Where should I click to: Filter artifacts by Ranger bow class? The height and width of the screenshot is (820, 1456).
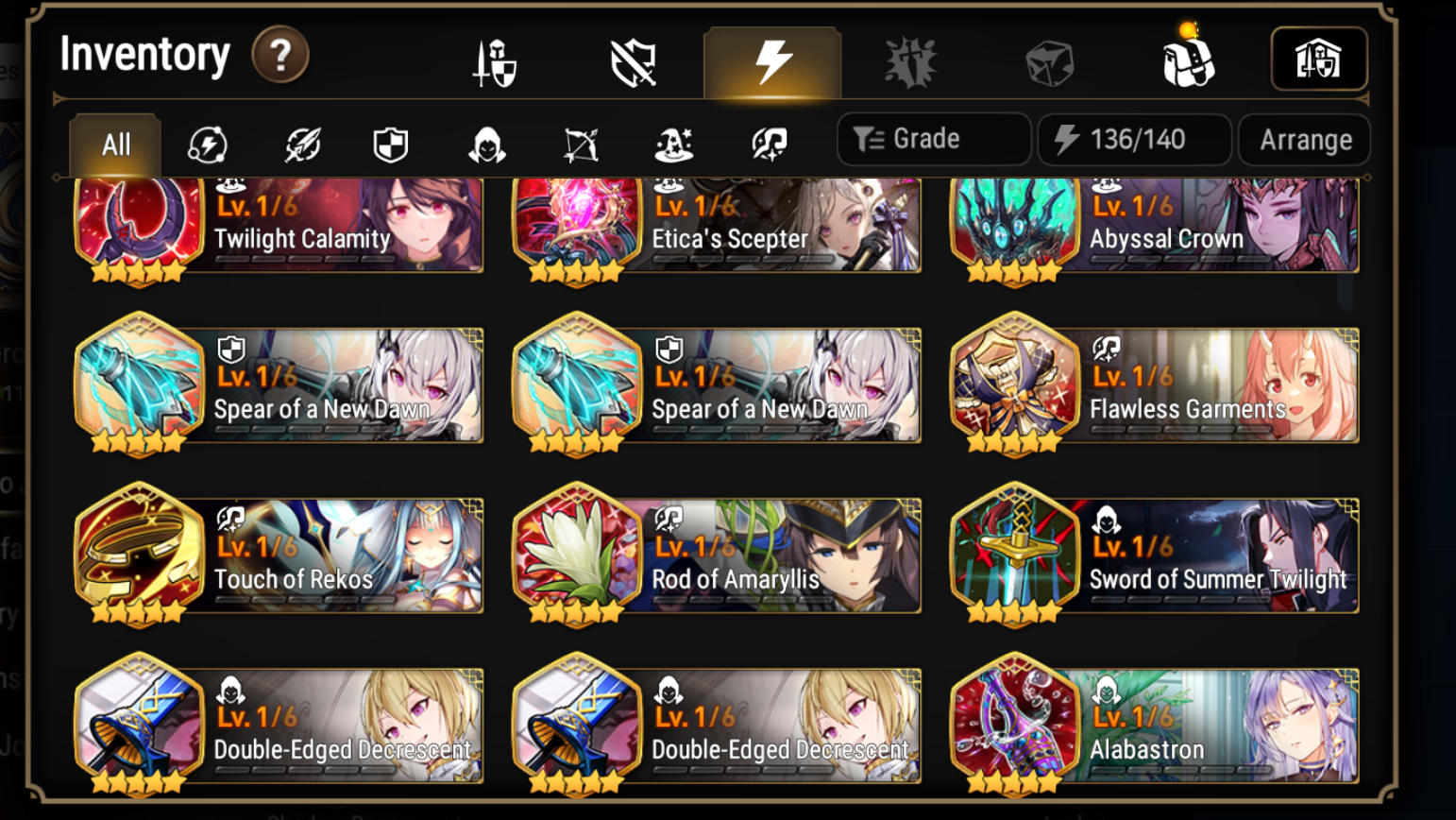click(581, 145)
